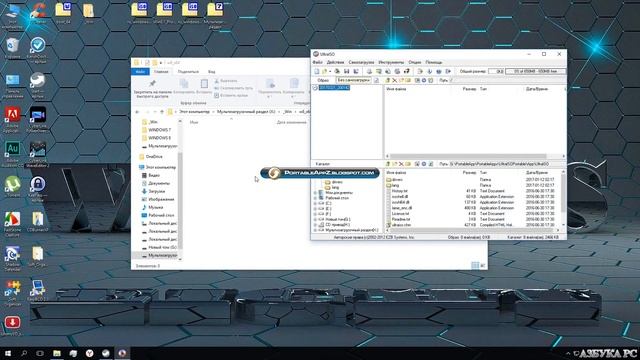Viewport: 640px width, 360px height.
Task: Click the Explorer Up one level arrow
Action: point(162,111)
